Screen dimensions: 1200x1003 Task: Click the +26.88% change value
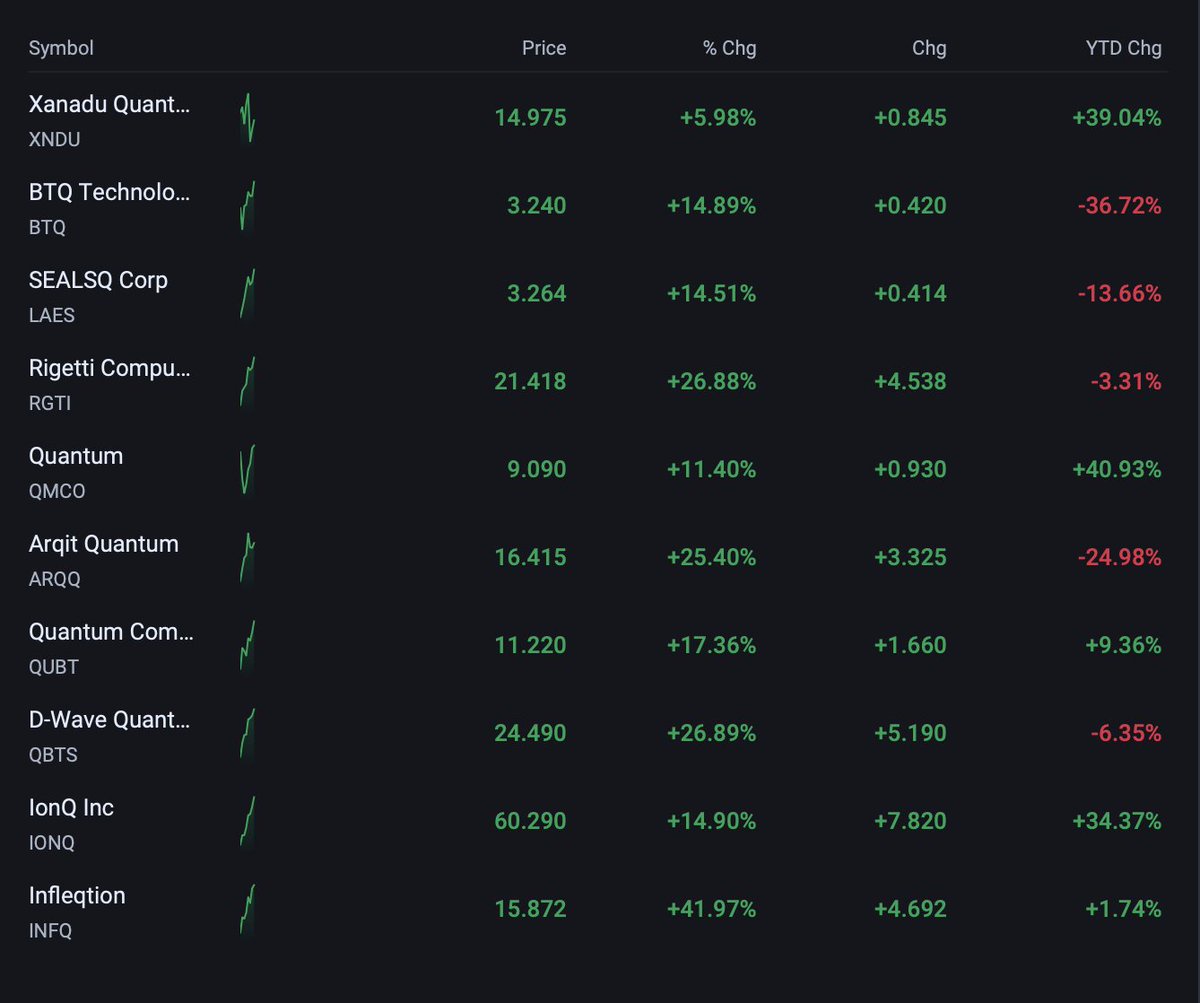coord(712,382)
